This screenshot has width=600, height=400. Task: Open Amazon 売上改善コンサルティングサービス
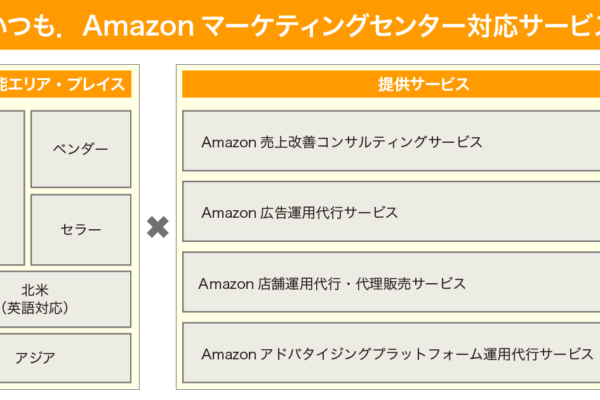click(x=391, y=141)
